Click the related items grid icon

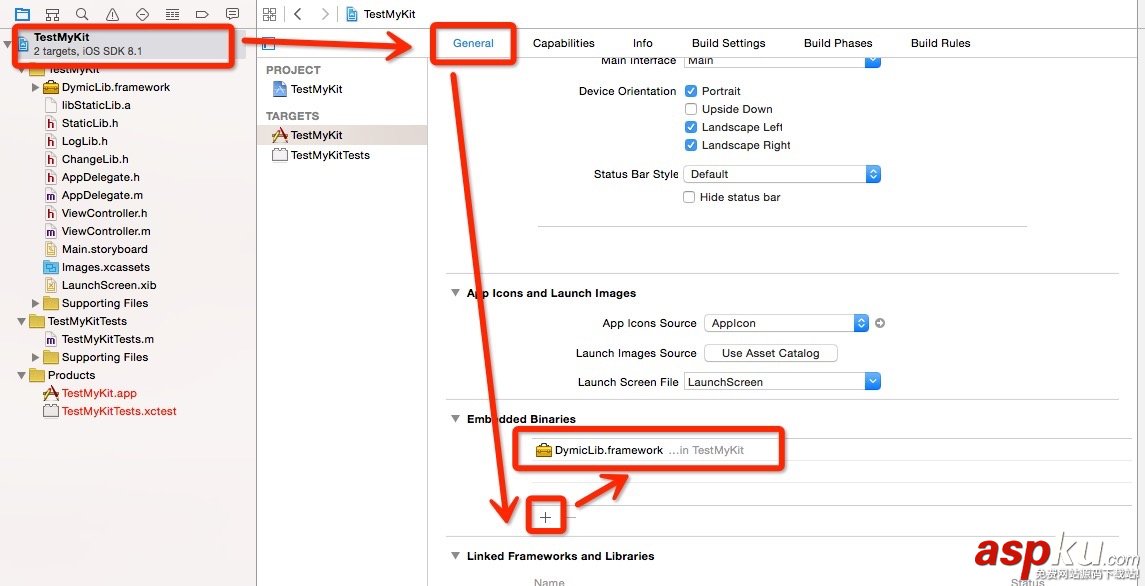269,15
